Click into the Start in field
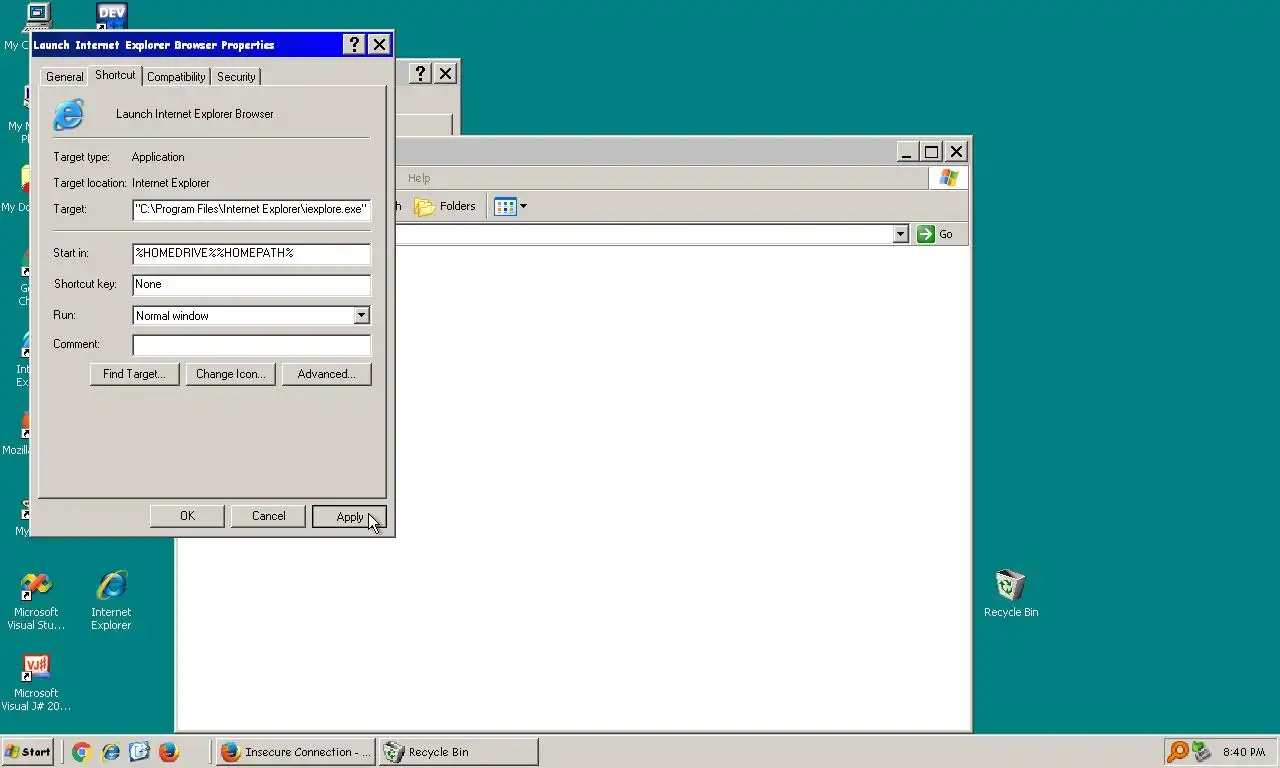This screenshot has height=768, width=1280. tap(251, 253)
